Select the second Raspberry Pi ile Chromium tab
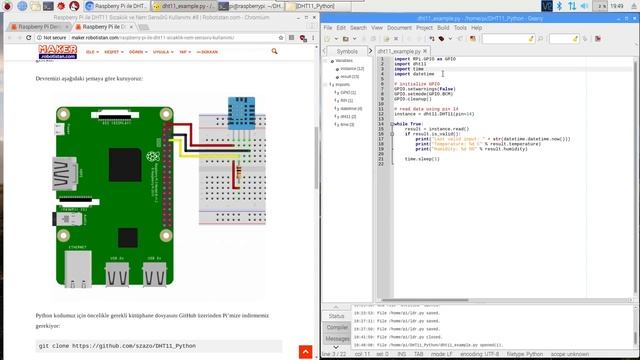 tap(104, 27)
